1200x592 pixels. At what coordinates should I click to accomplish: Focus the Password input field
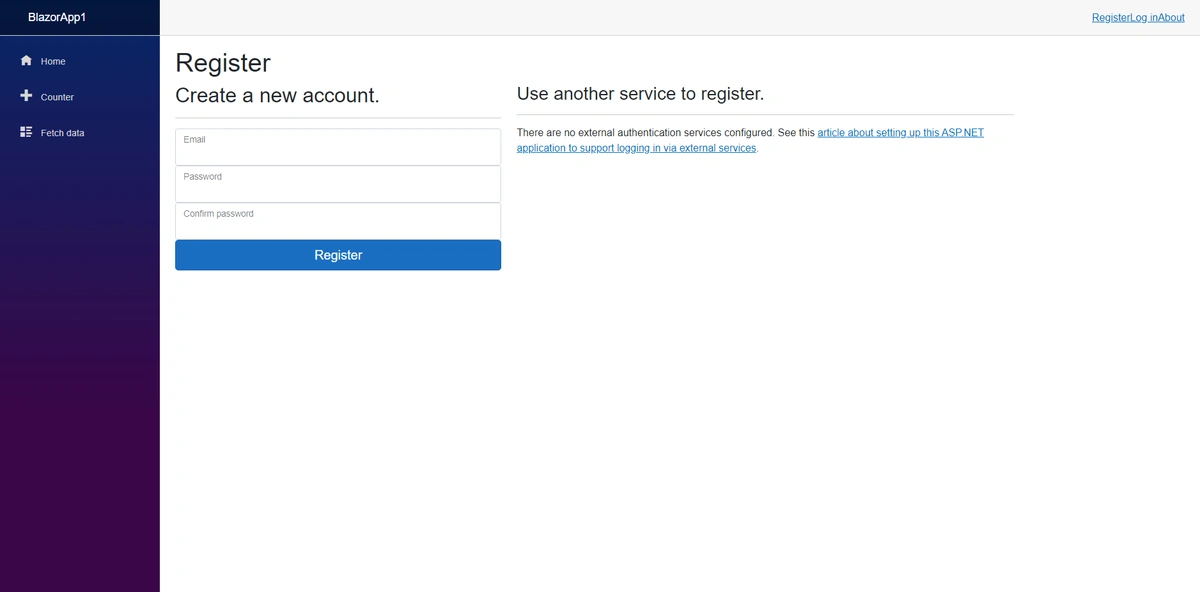click(x=338, y=184)
